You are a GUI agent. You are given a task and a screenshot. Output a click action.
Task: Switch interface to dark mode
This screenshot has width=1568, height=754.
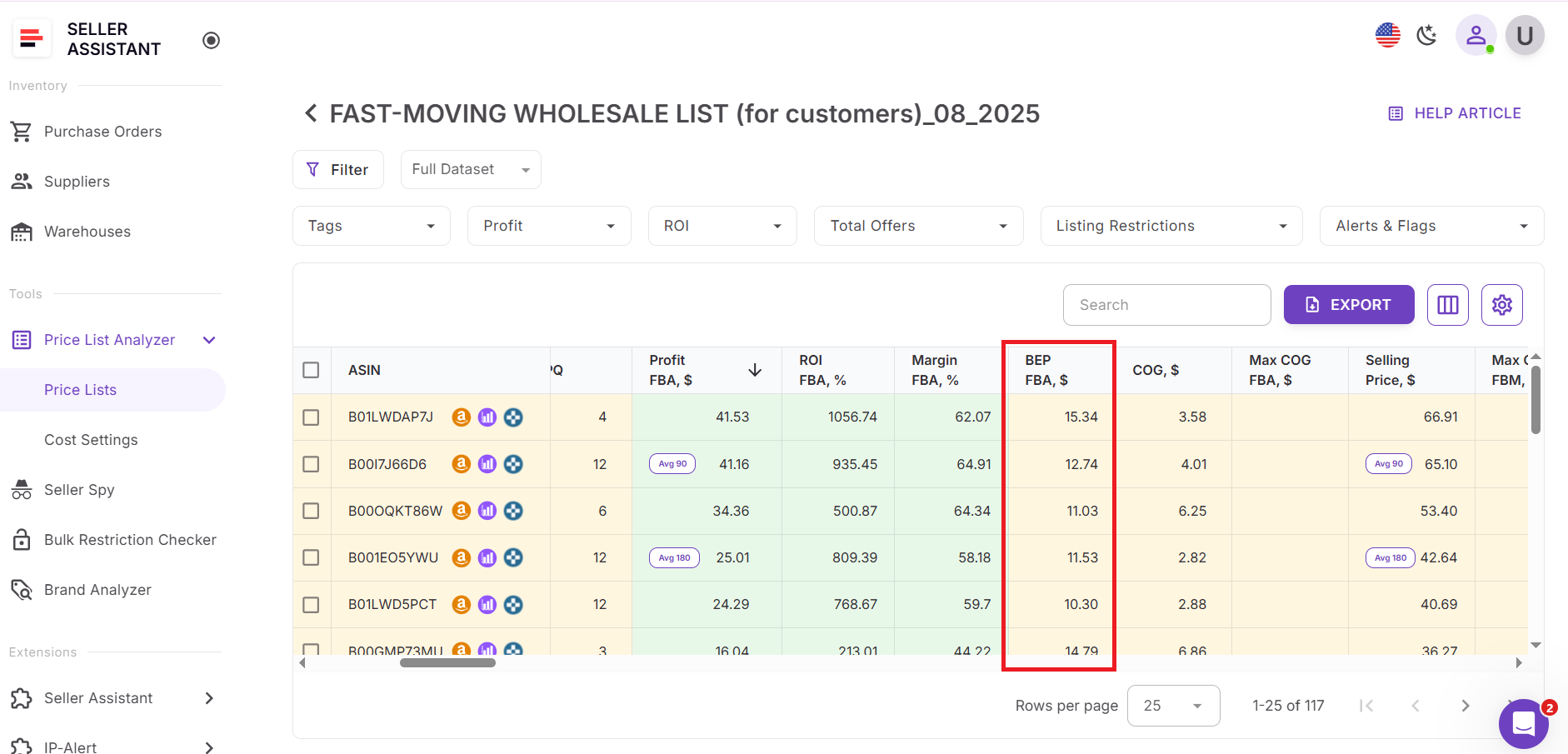click(x=1426, y=35)
